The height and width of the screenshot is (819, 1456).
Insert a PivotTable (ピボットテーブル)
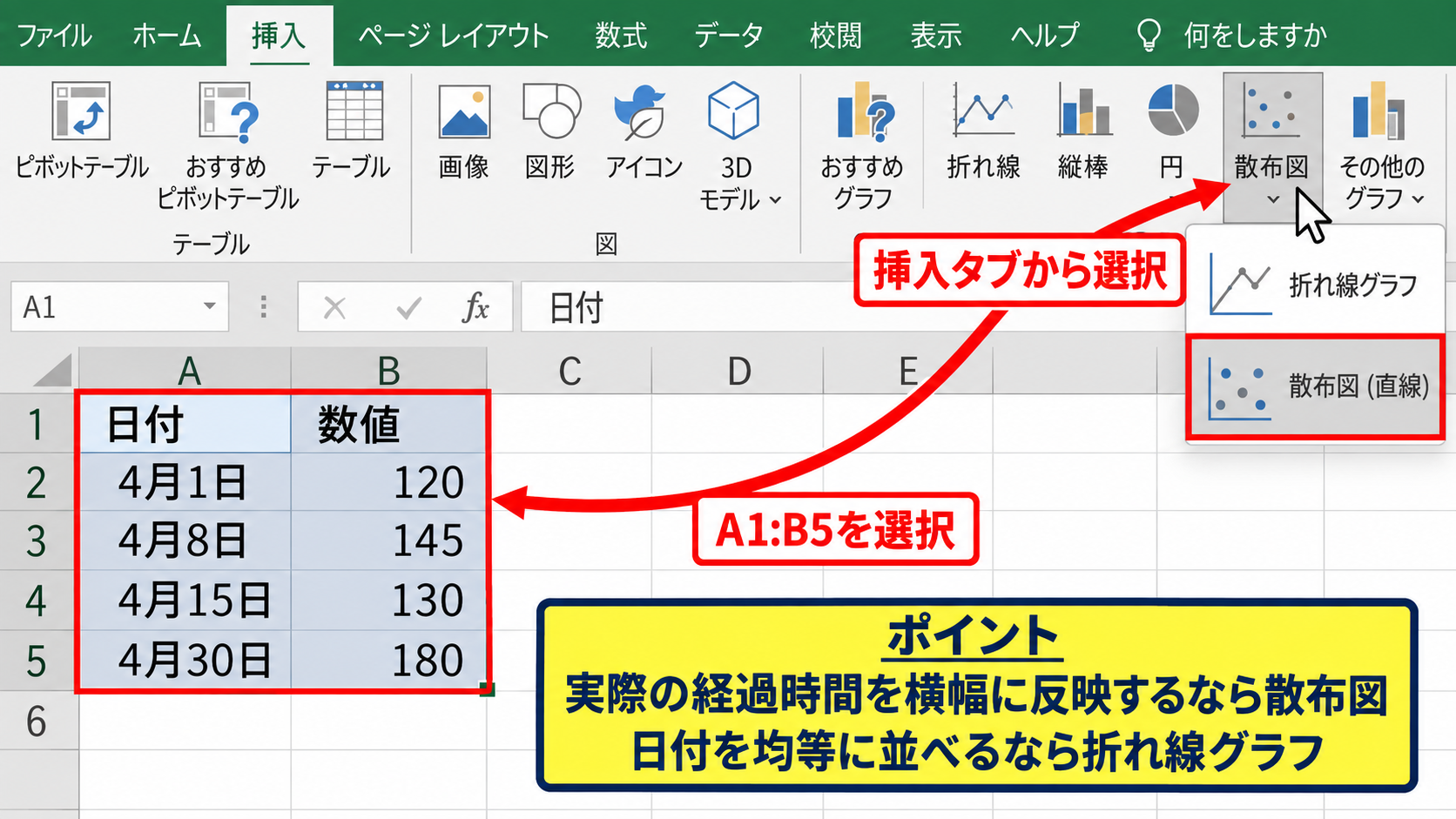pyautogui.click(x=81, y=131)
